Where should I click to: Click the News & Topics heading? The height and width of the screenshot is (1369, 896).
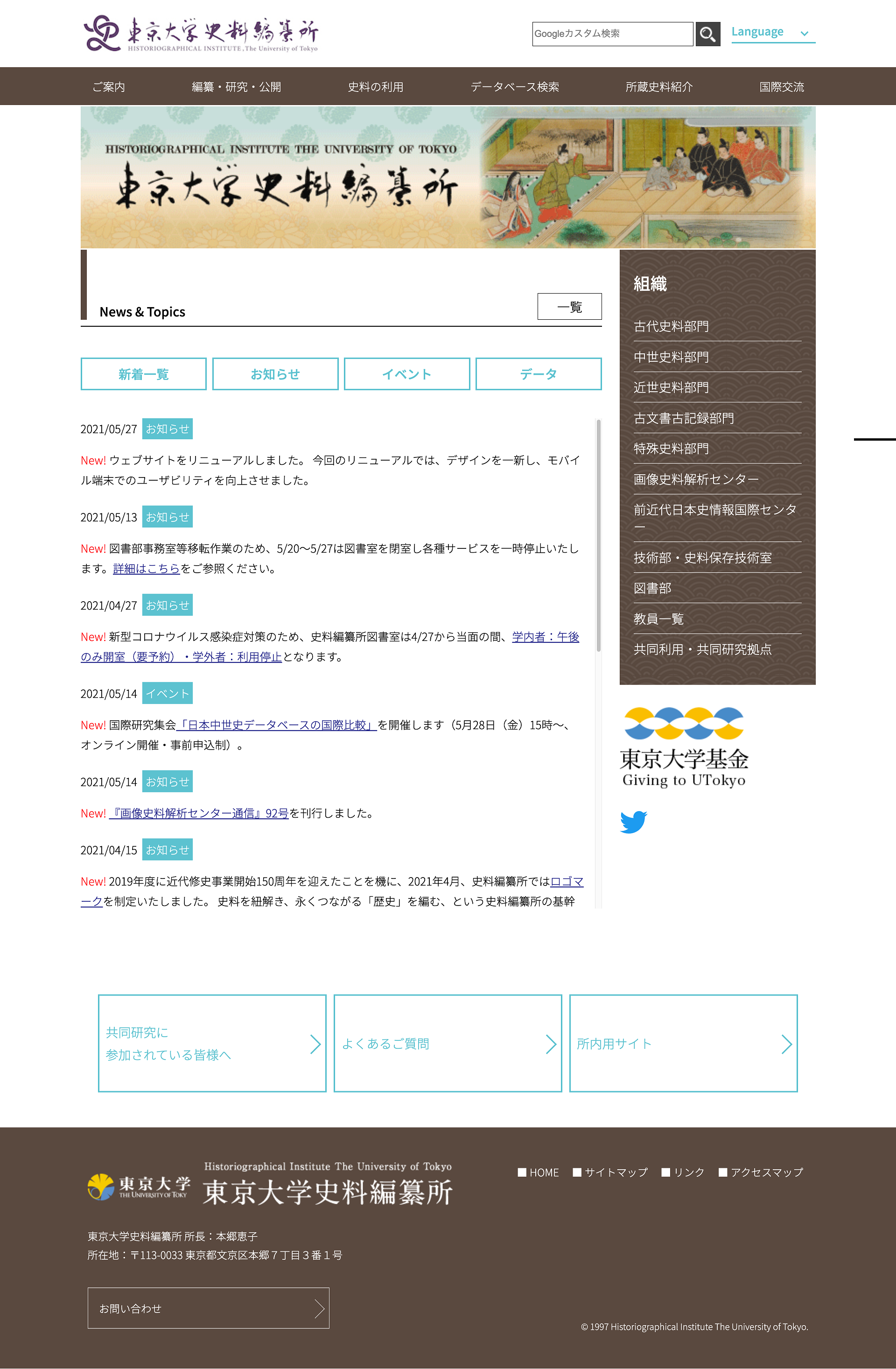[142, 312]
